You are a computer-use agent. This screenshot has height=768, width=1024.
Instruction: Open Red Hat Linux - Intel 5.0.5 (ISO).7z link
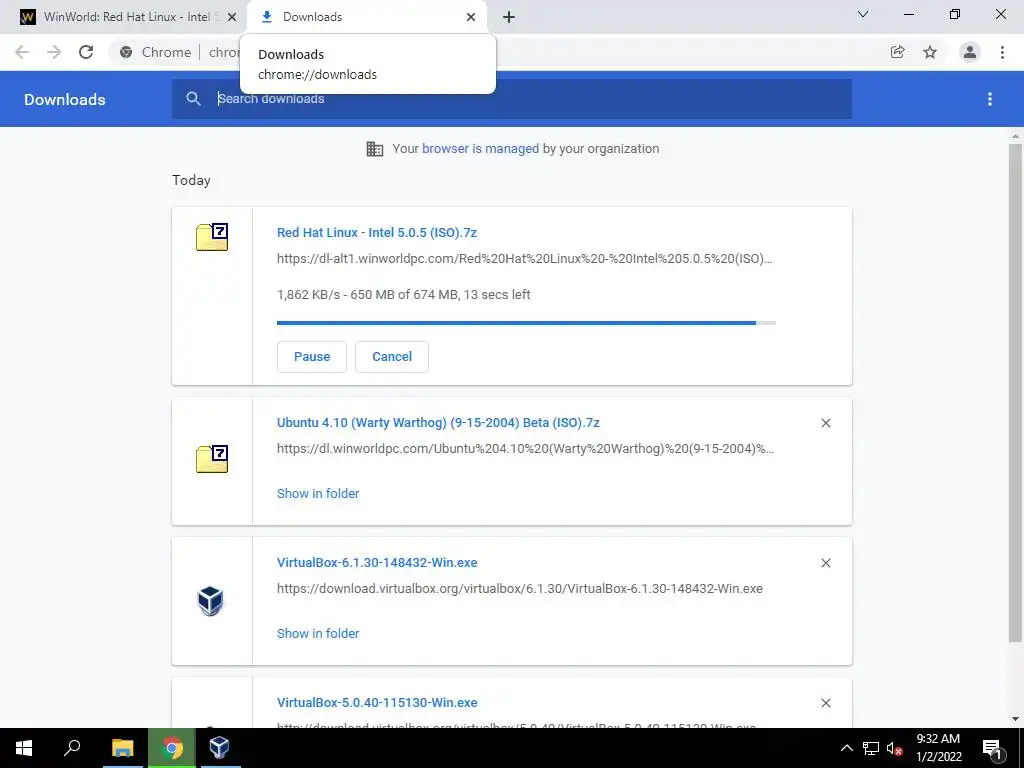pos(377,232)
